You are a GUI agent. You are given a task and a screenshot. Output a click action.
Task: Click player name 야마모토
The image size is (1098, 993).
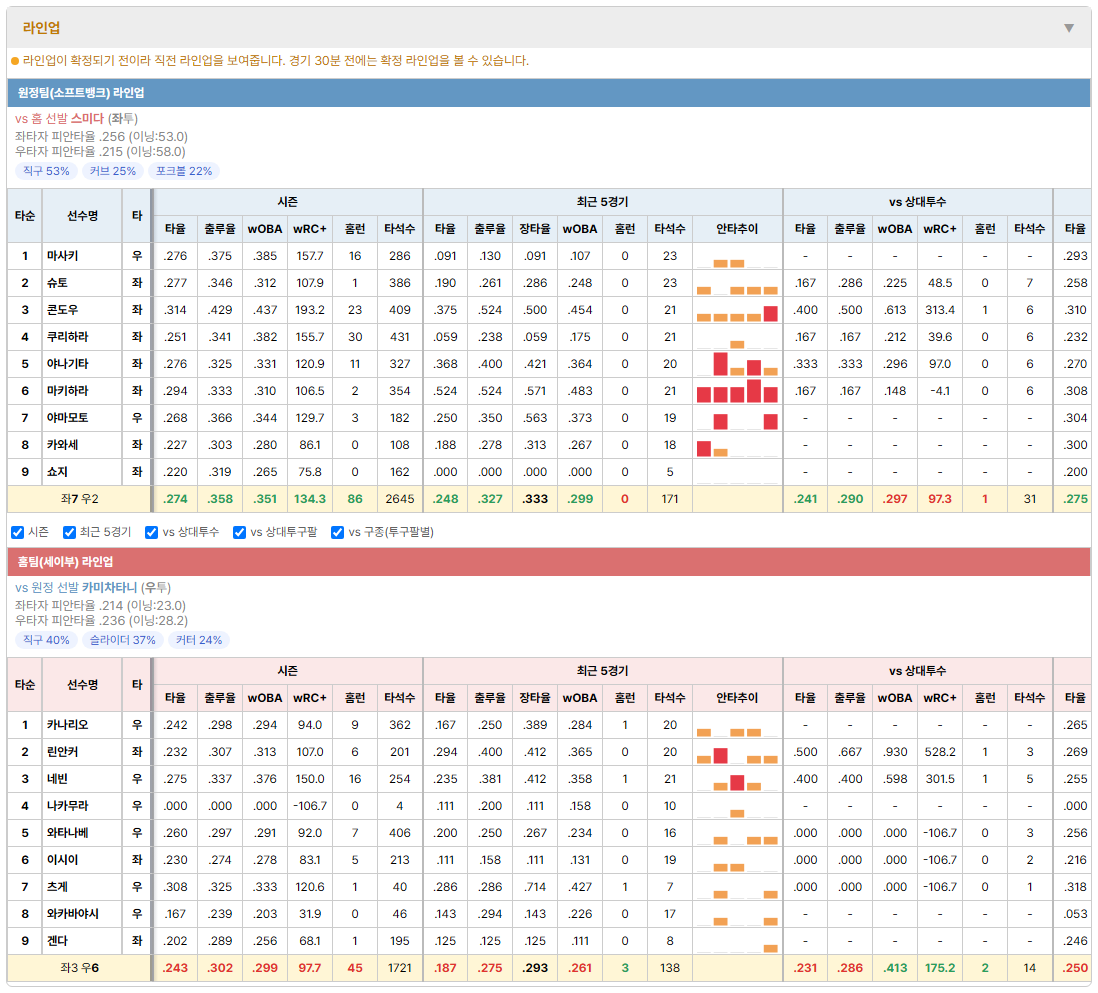point(67,418)
